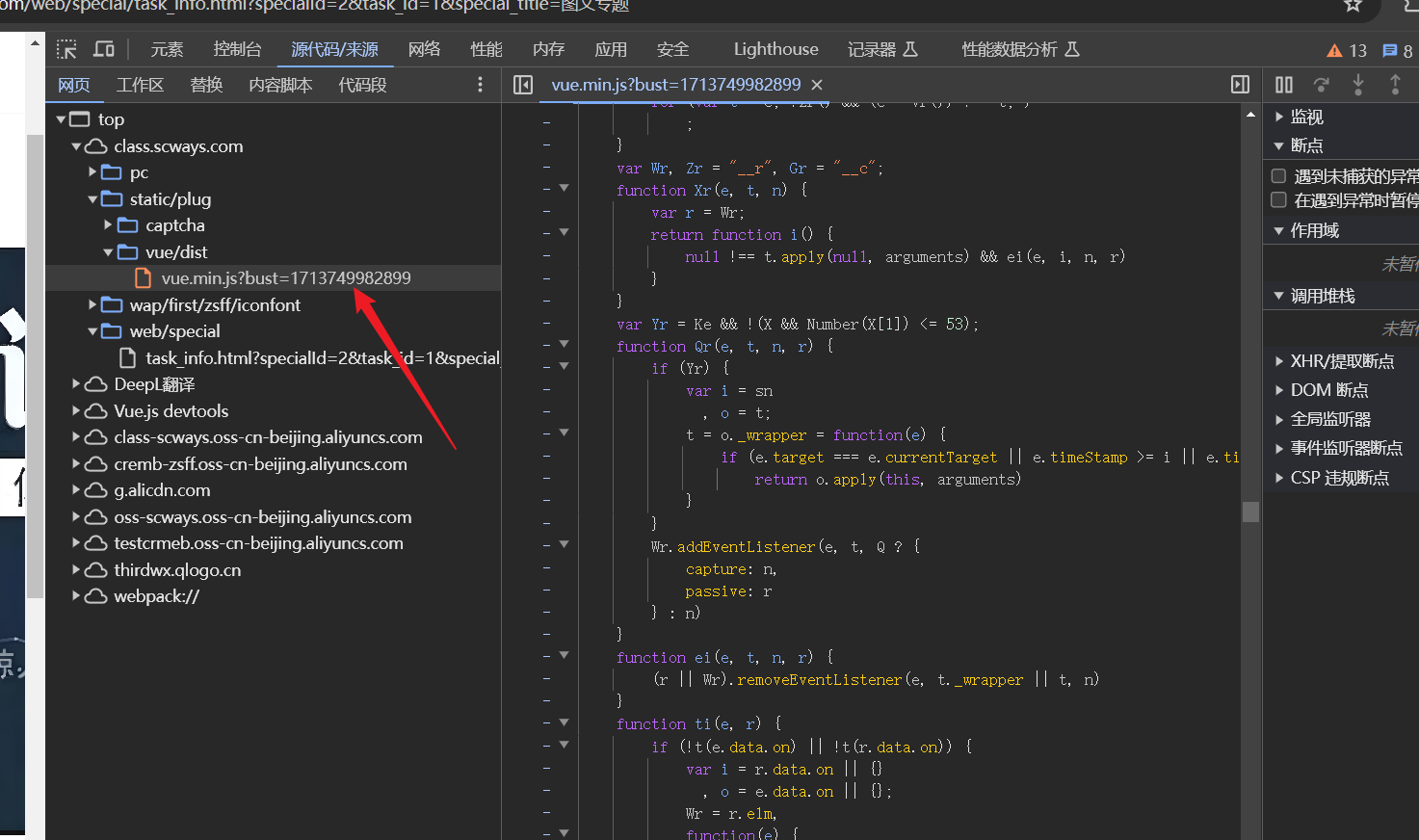1419x840 pixels.
Task: Expand the pc folder
Action: click(x=93, y=172)
